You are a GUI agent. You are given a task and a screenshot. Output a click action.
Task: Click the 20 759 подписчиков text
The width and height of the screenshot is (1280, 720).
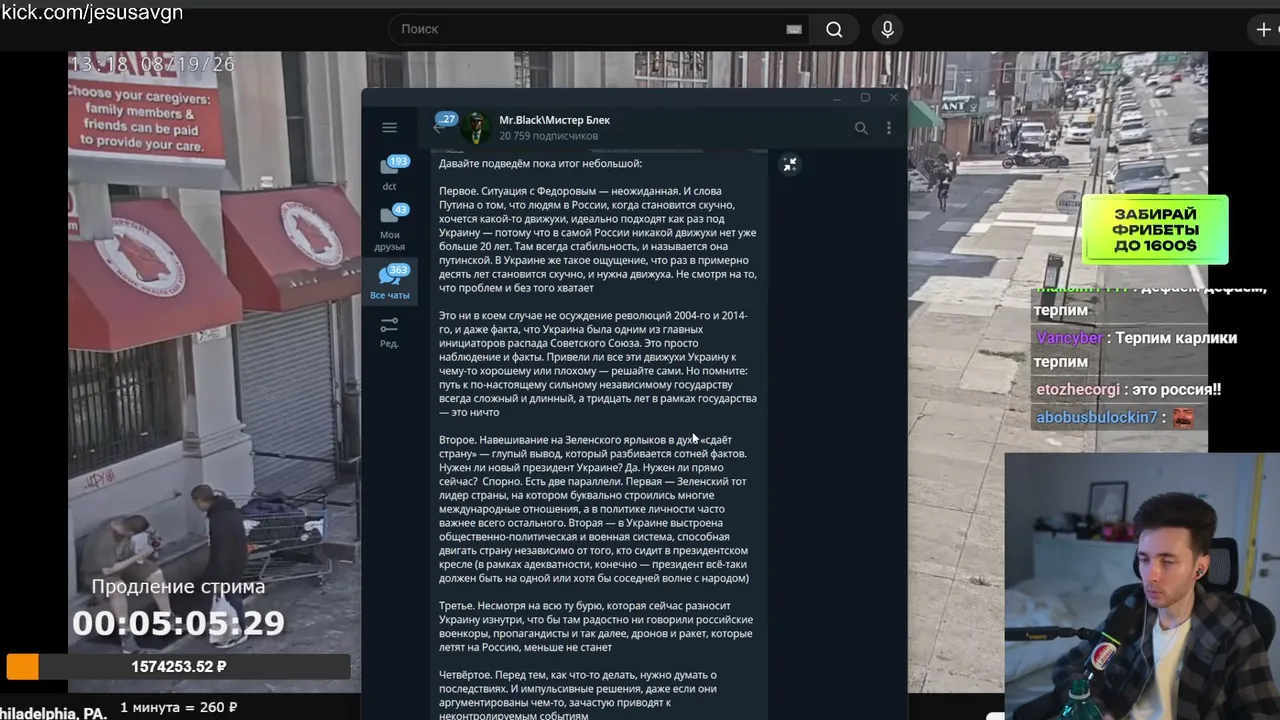pos(549,136)
